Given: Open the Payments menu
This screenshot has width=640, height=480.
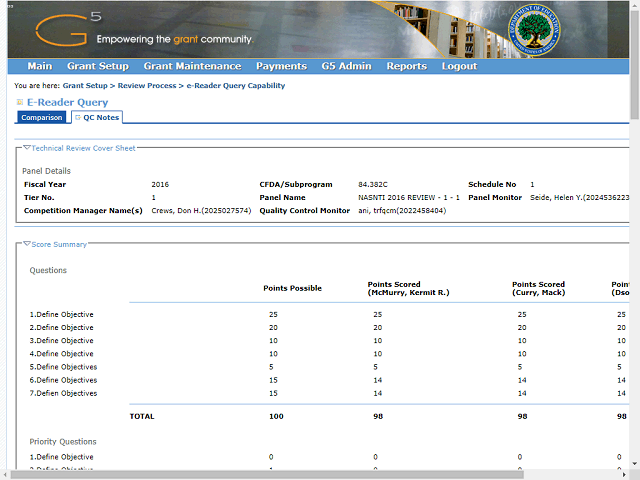Looking at the screenshot, I should [x=281, y=66].
